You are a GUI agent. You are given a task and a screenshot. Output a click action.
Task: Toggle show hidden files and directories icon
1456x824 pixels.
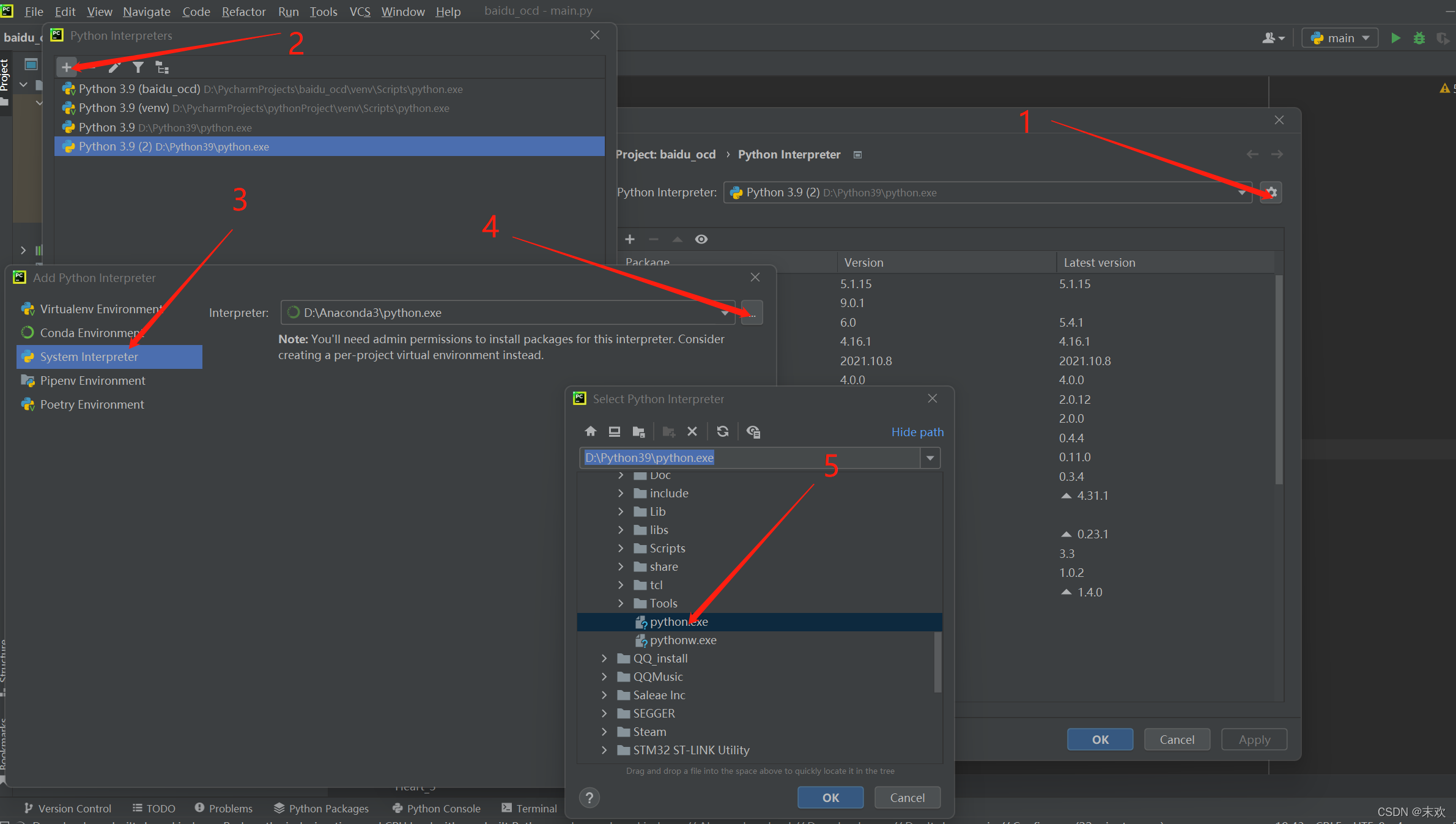click(x=753, y=431)
